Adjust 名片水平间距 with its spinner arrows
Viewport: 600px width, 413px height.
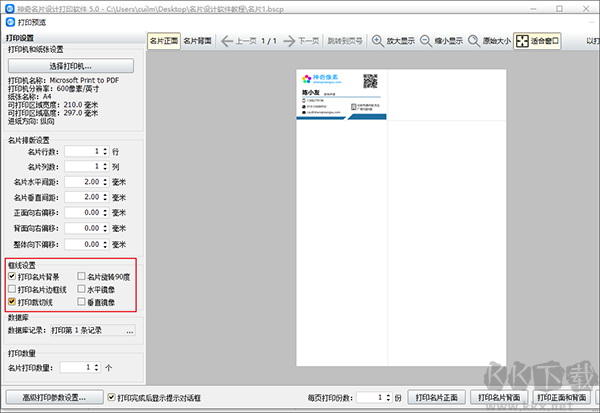tap(105, 182)
